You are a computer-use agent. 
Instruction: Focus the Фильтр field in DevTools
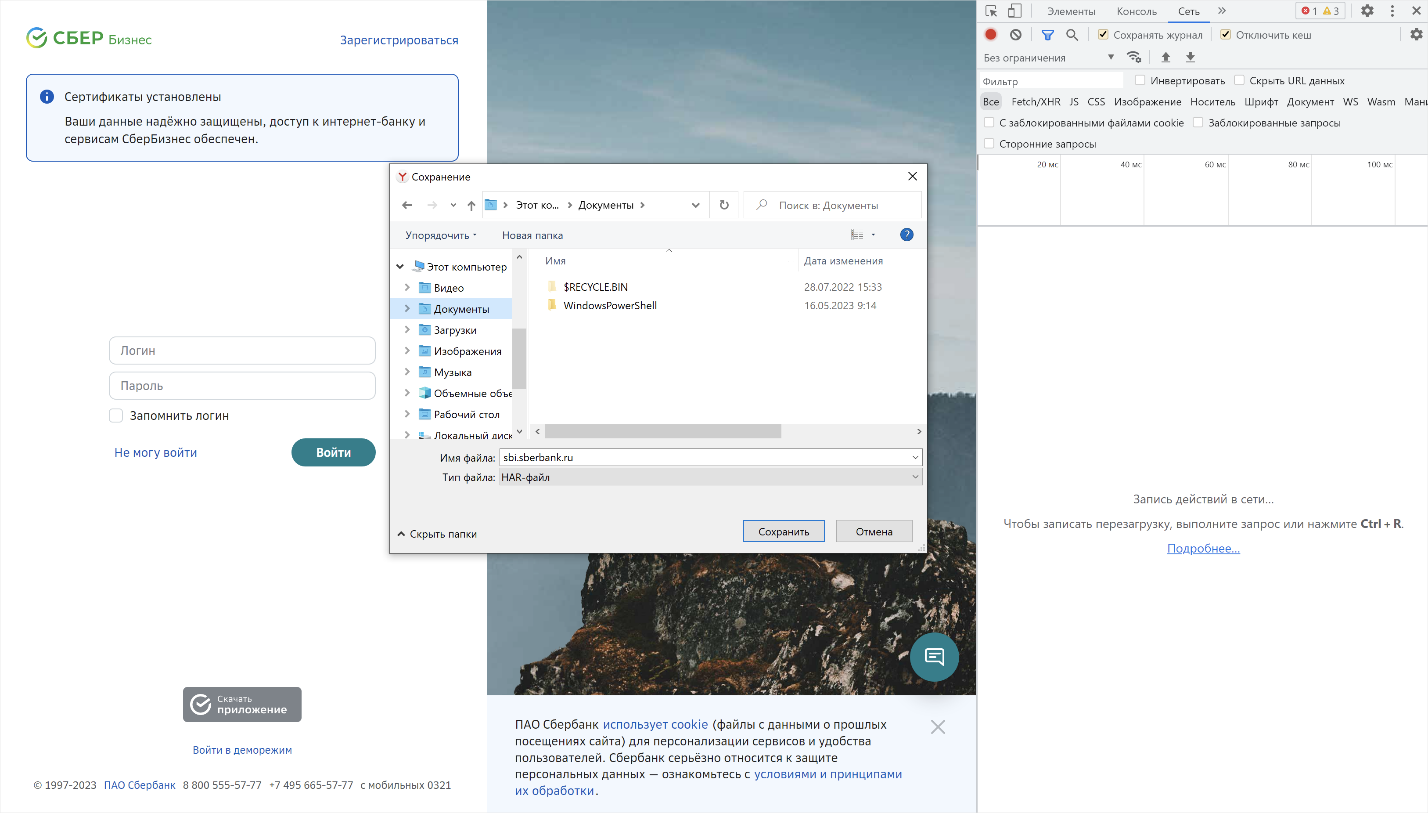[x=1051, y=80]
